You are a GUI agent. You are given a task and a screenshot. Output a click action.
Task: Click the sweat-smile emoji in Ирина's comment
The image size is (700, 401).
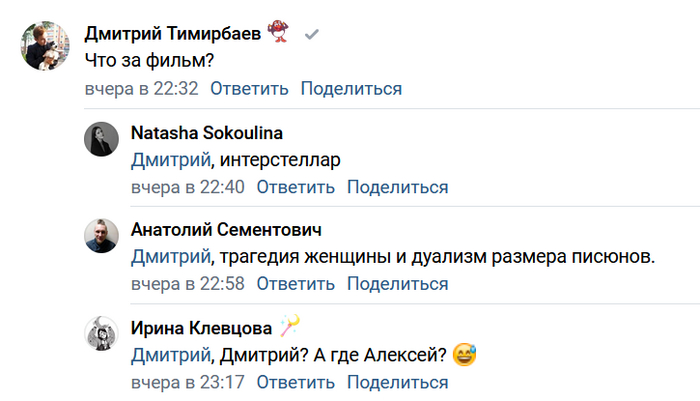[x=463, y=354]
